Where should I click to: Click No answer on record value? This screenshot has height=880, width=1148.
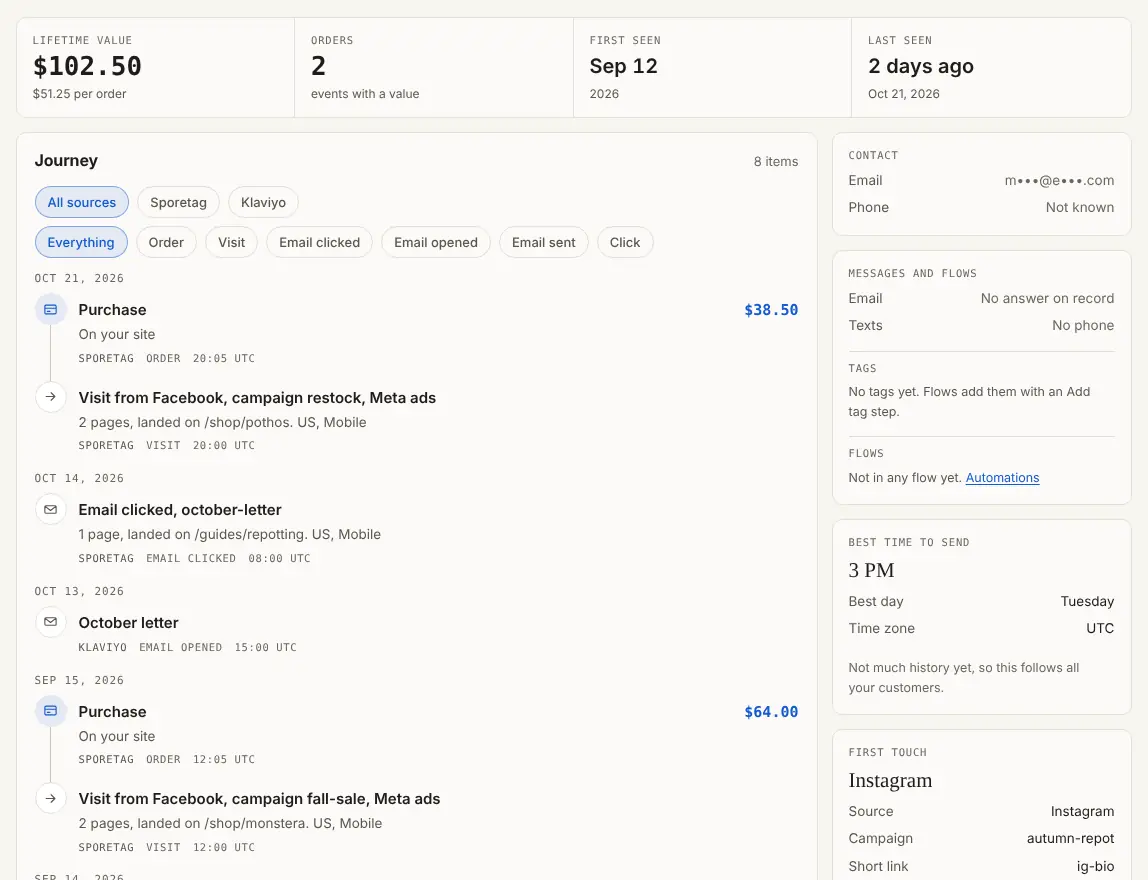[x=1048, y=298]
